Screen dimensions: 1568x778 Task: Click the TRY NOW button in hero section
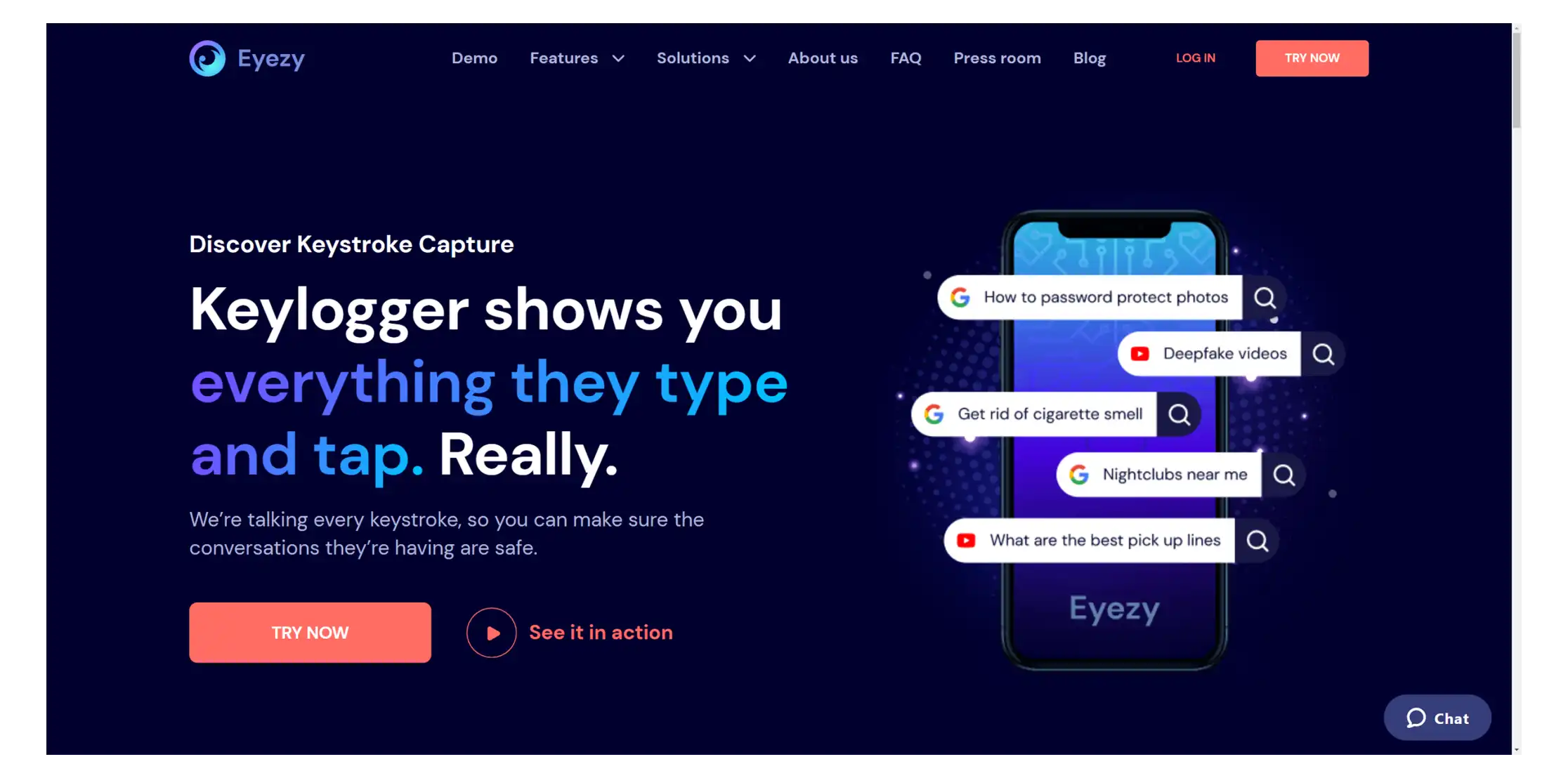tap(310, 632)
